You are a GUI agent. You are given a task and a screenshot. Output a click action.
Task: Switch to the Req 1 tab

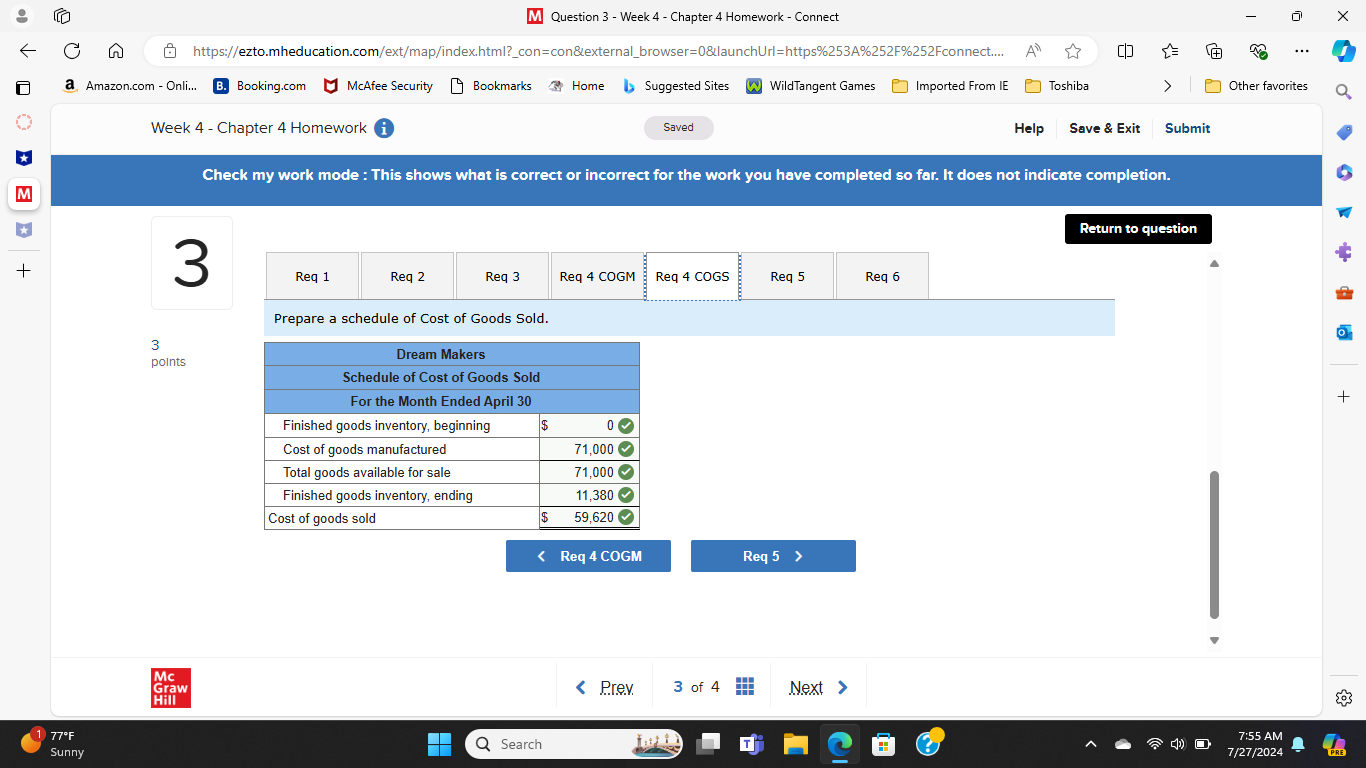[313, 276]
